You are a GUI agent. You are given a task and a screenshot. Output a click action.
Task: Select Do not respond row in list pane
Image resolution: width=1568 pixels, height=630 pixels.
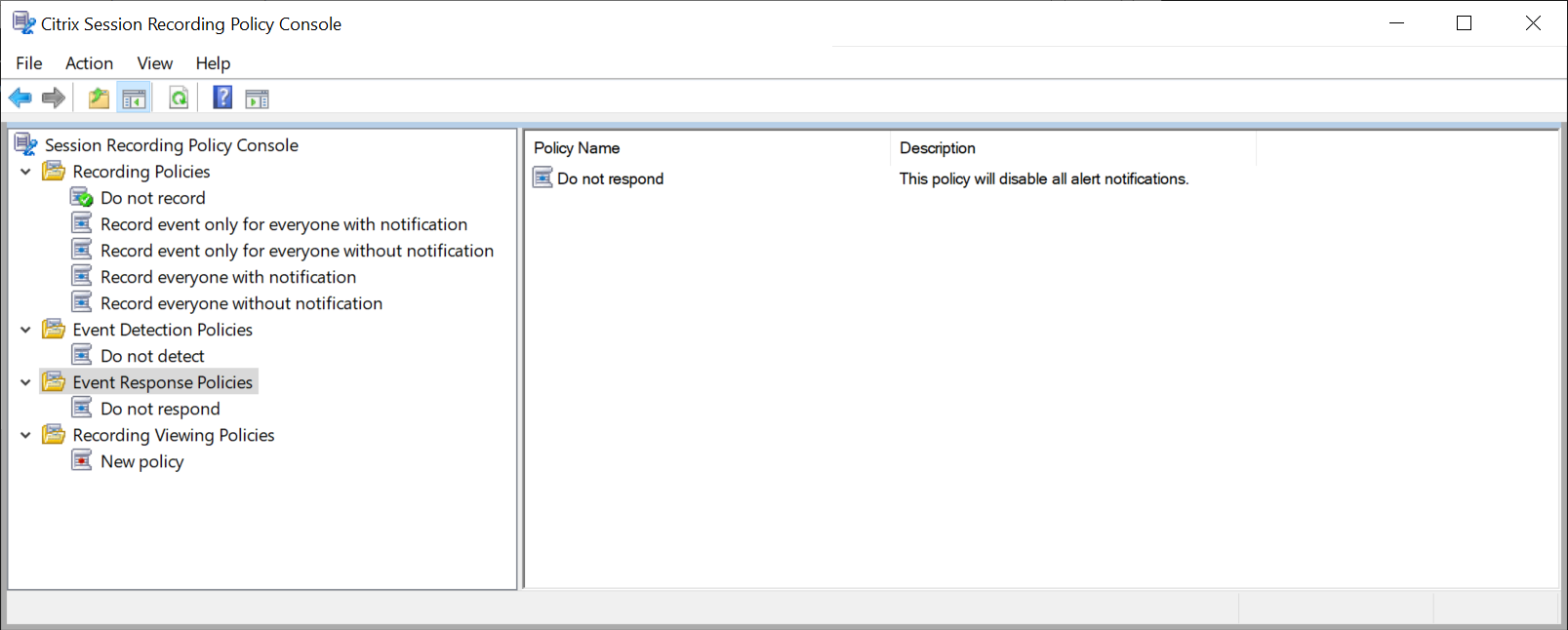[610, 178]
